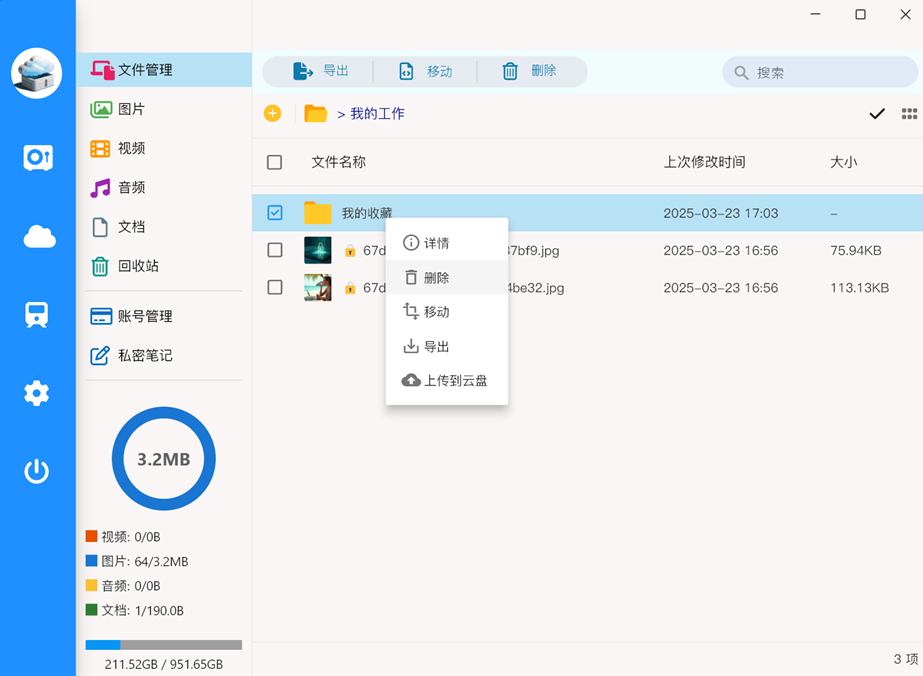The width and height of the screenshot is (923, 676).
Task: Choose 删除 in the context menu
Action: coord(447,277)
